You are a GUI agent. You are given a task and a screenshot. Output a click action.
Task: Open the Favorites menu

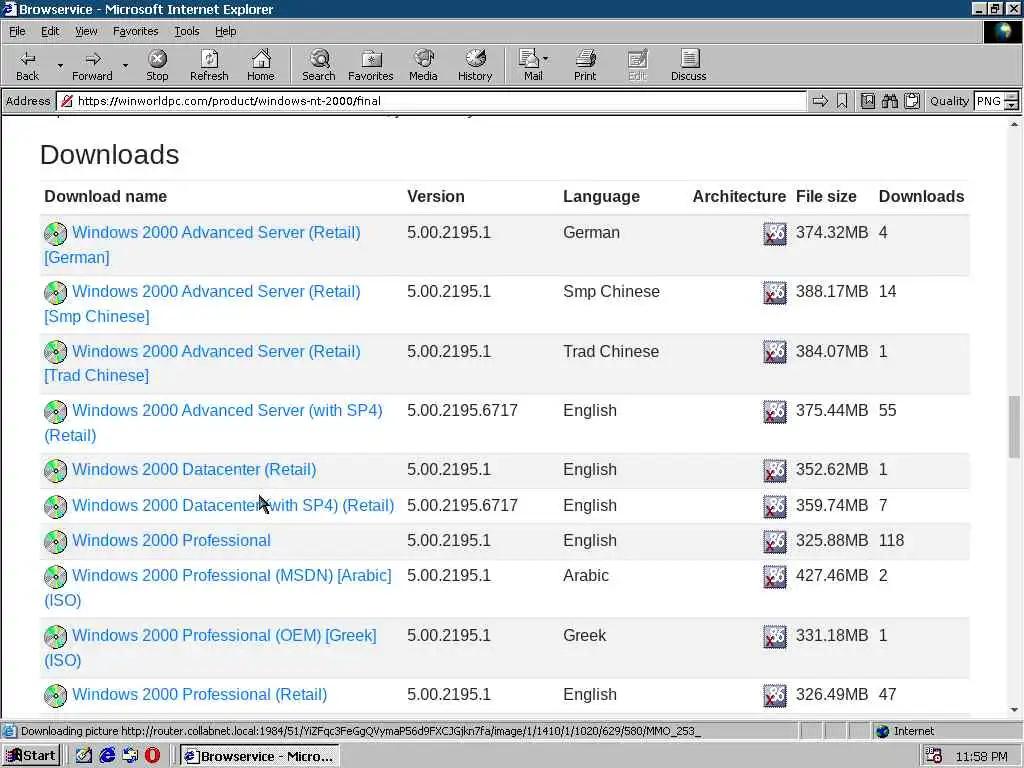135,31
